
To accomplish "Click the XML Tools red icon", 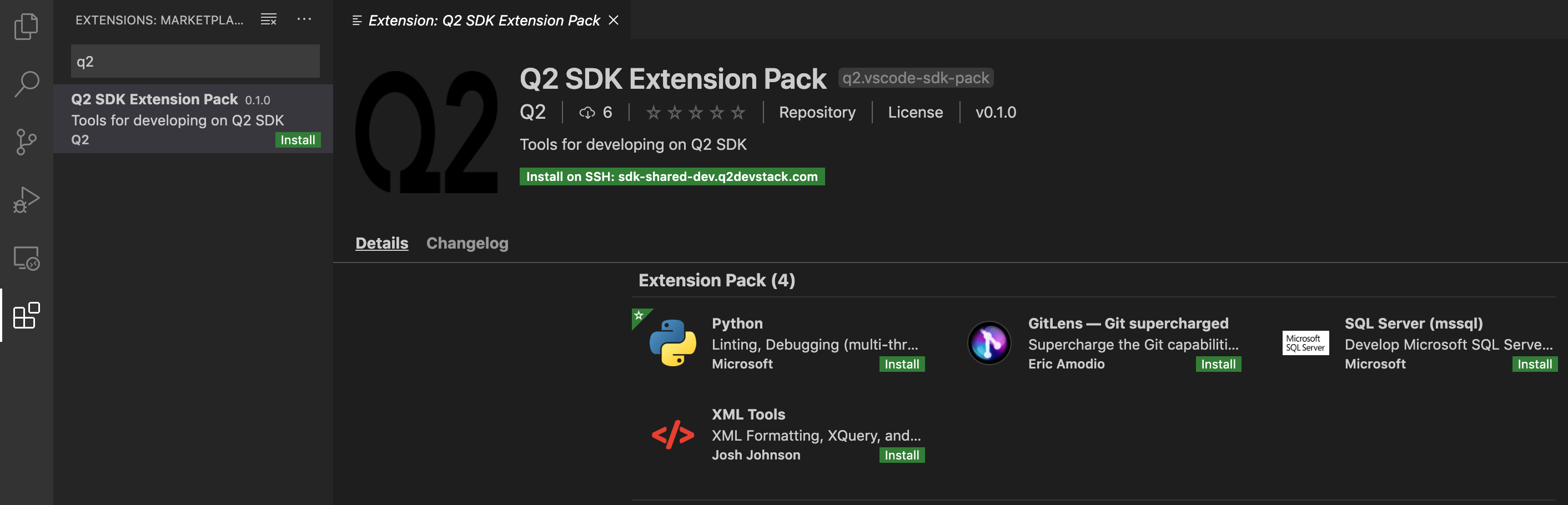I will 672,435.
